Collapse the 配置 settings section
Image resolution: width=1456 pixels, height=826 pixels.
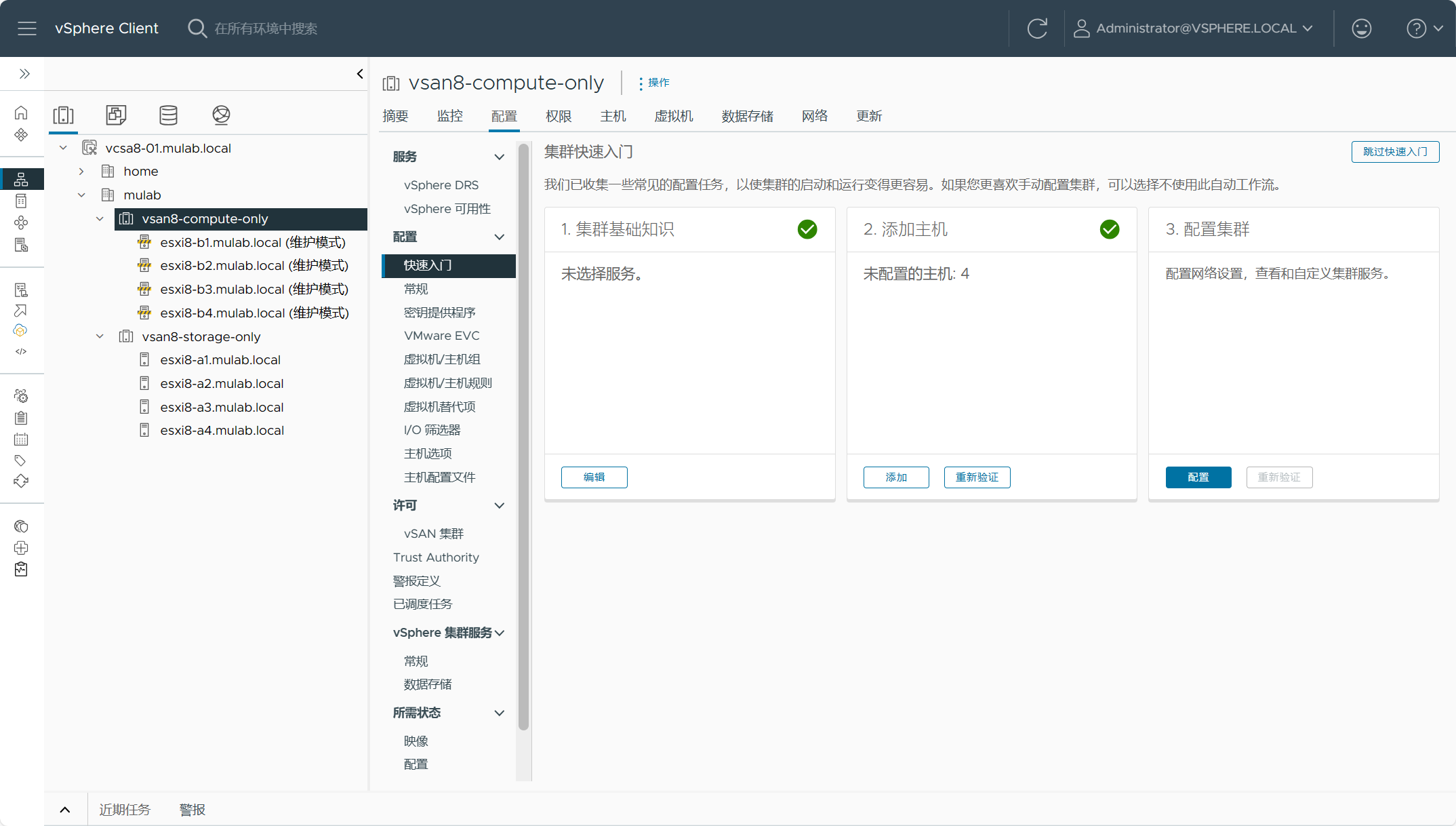pyautogui.click(x=500, y=237)
